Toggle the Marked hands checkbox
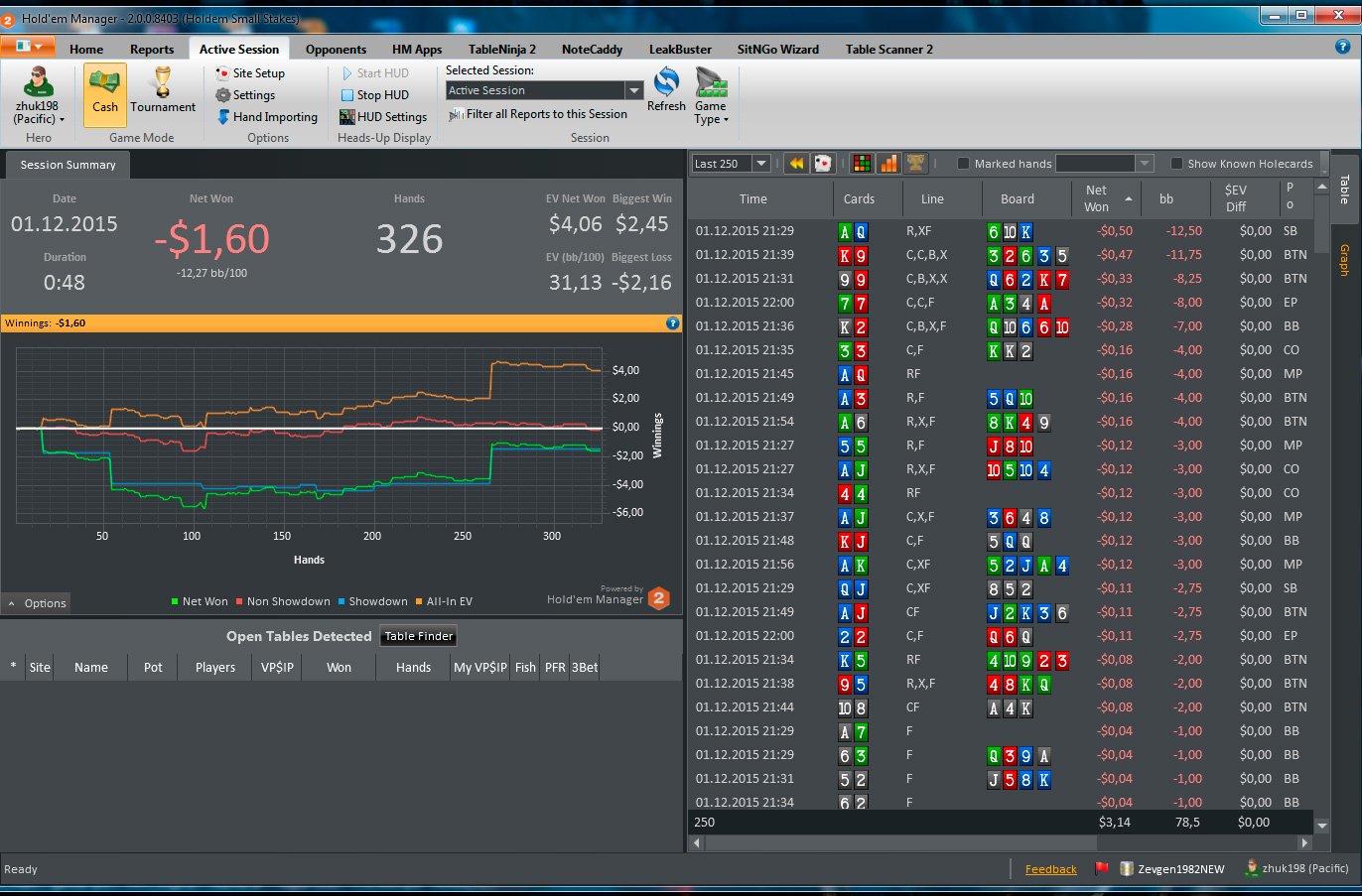The image size is (1362, 896). [x=963, y=164]
